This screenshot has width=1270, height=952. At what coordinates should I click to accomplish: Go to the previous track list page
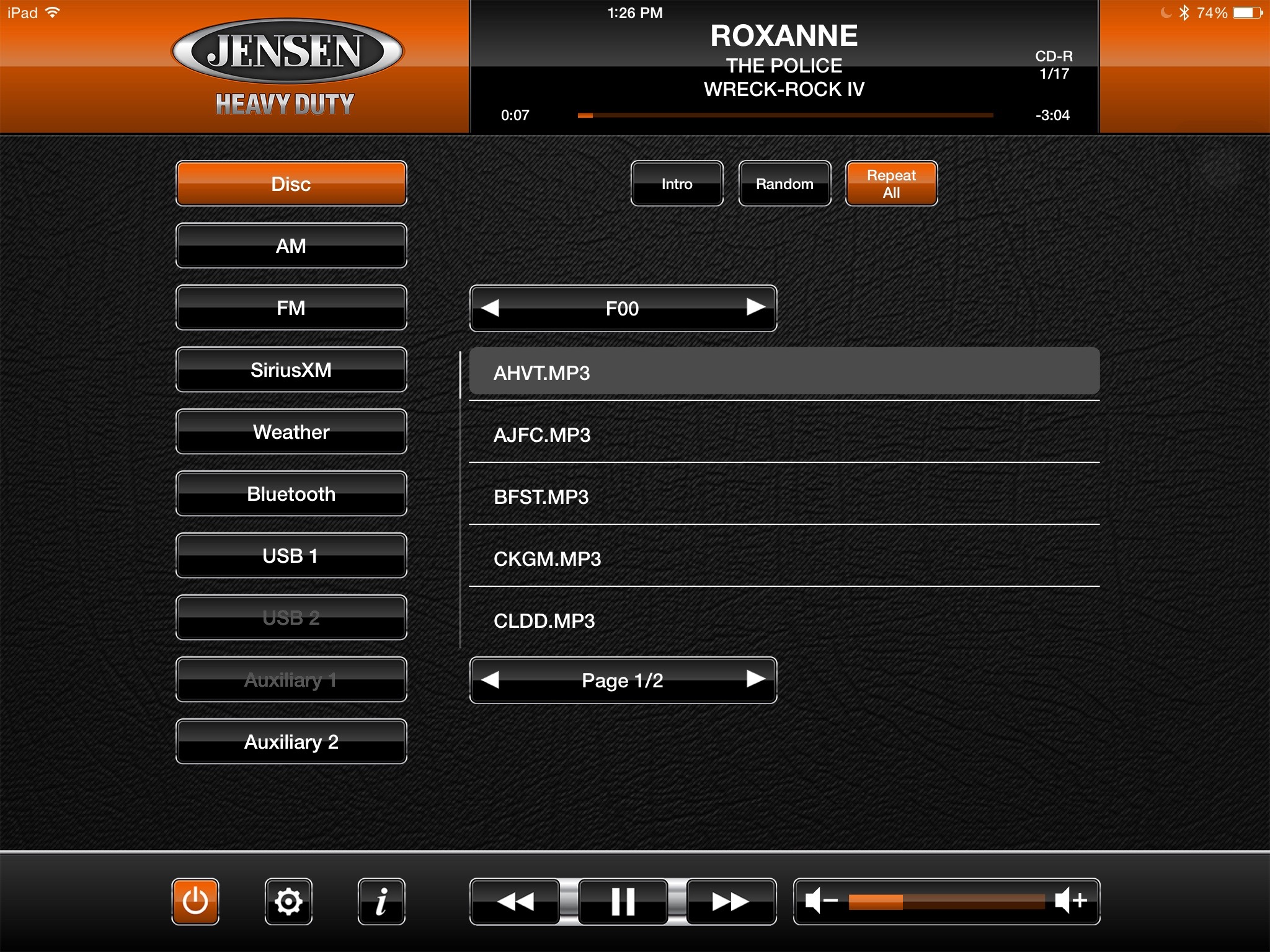[x=490, y=680]
